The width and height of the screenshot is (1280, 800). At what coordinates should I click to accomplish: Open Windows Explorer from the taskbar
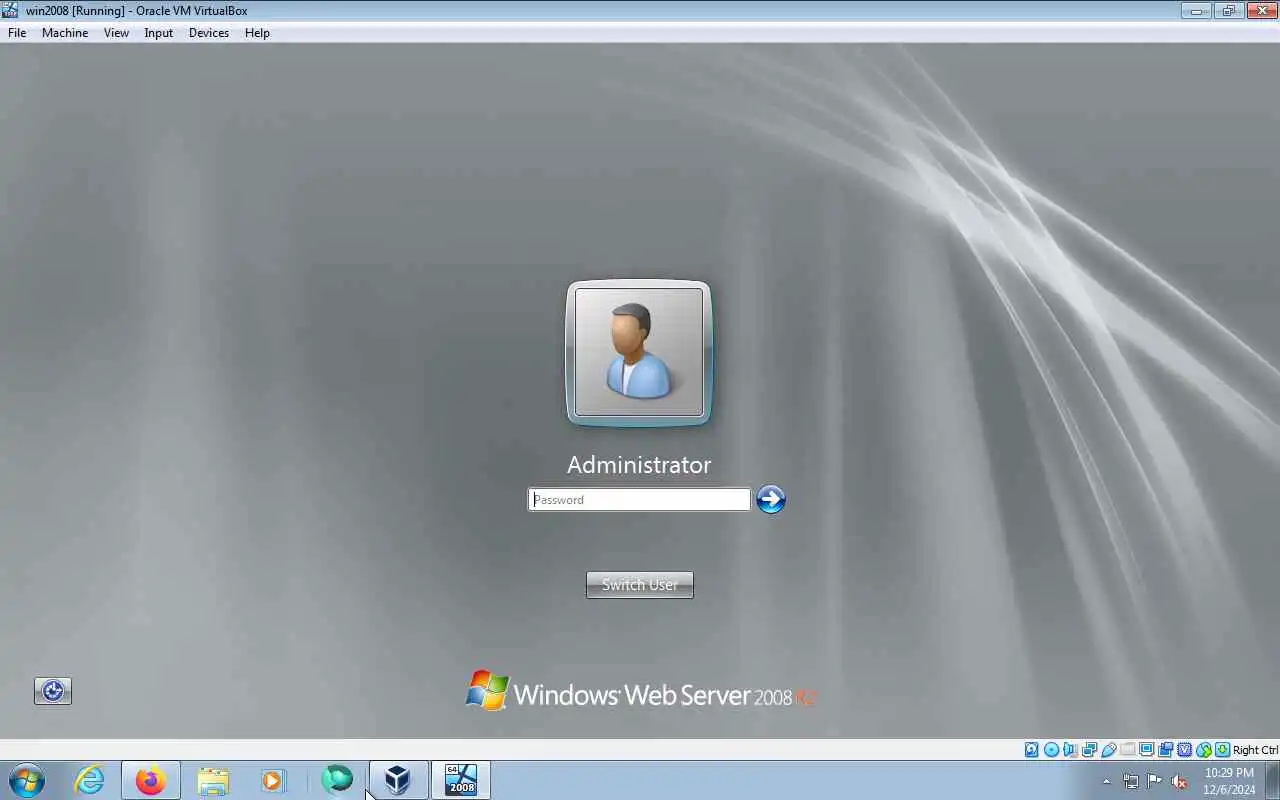213,780
